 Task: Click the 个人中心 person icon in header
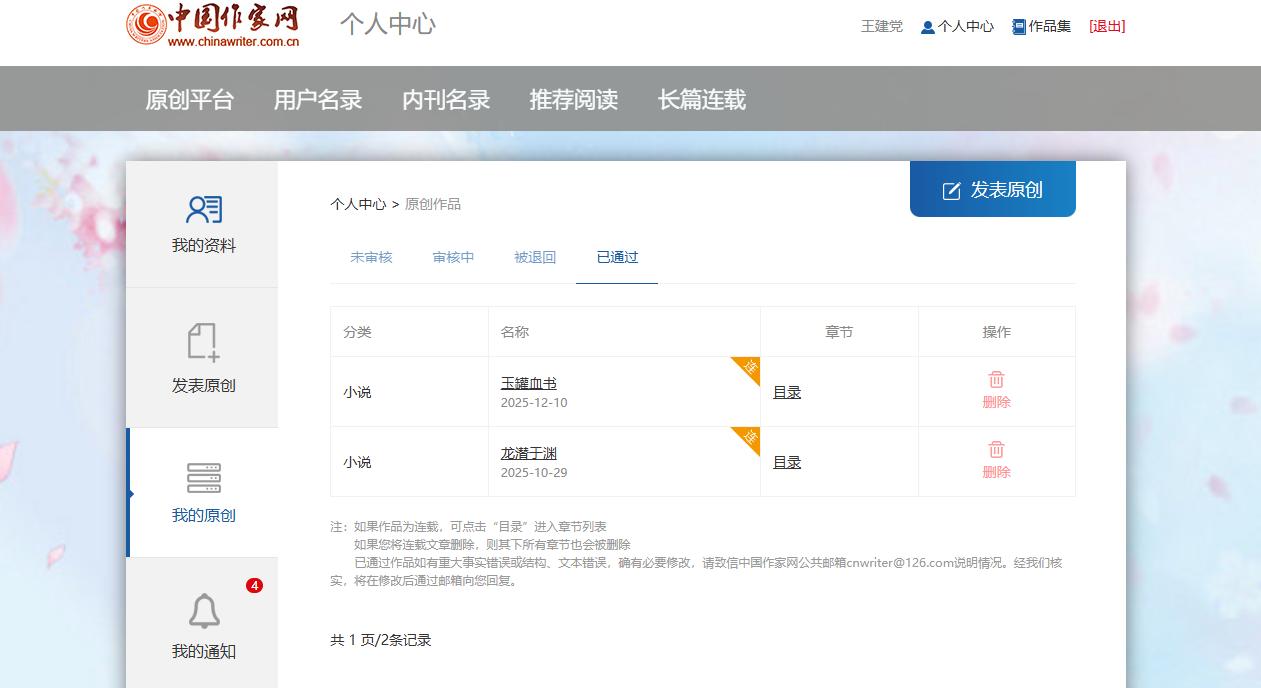coord(927,27)
